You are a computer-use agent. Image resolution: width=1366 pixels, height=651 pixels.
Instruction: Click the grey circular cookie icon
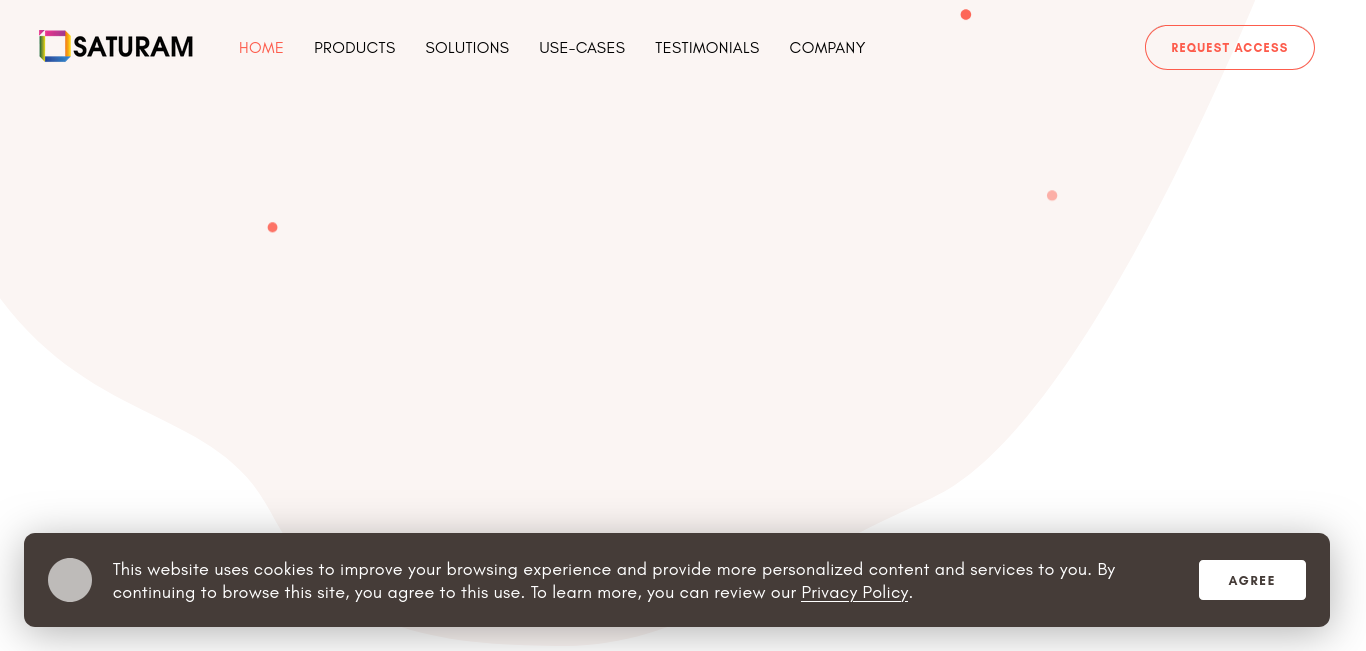[70, 580]
